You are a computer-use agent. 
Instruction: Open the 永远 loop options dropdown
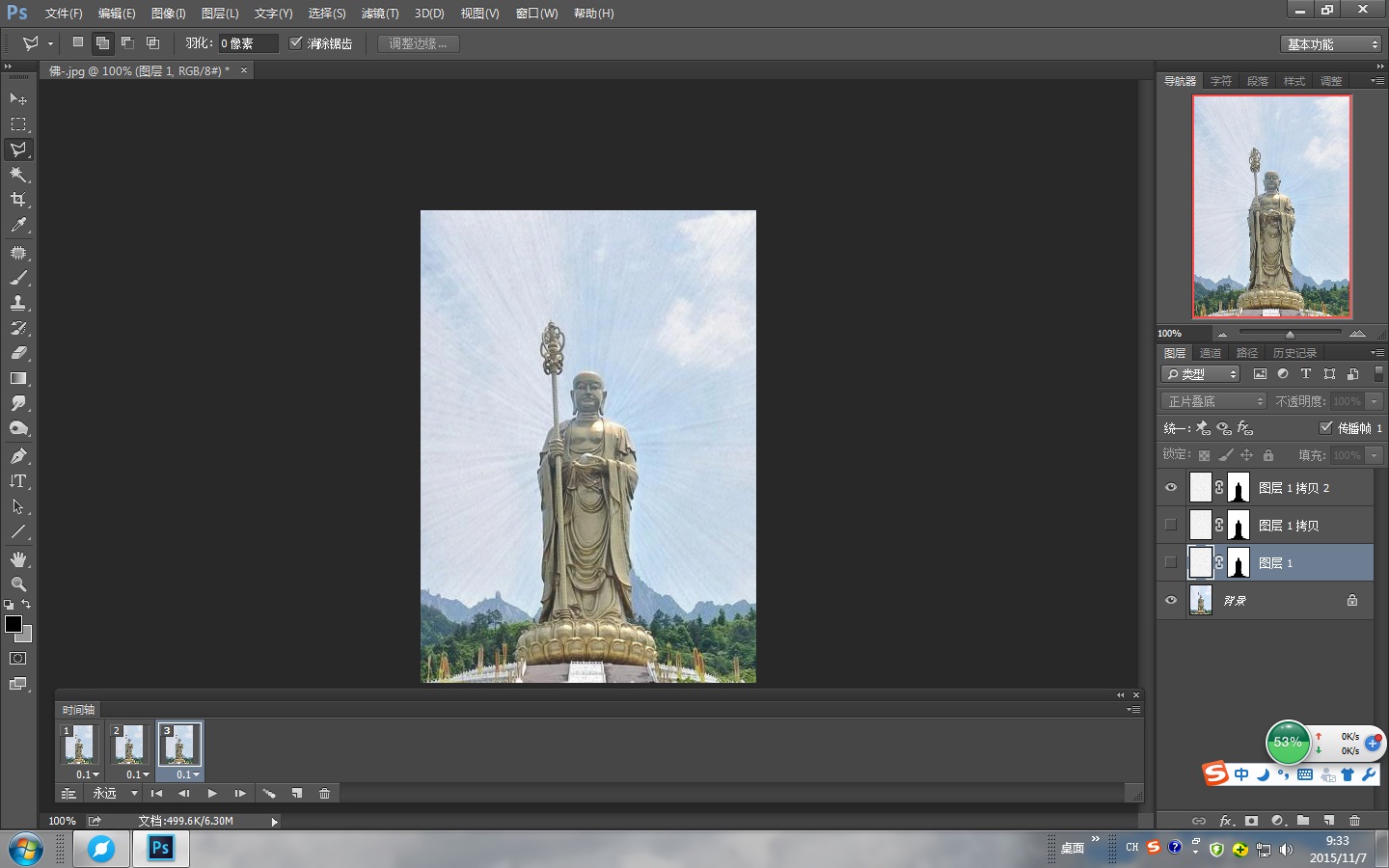click(114, 794)
